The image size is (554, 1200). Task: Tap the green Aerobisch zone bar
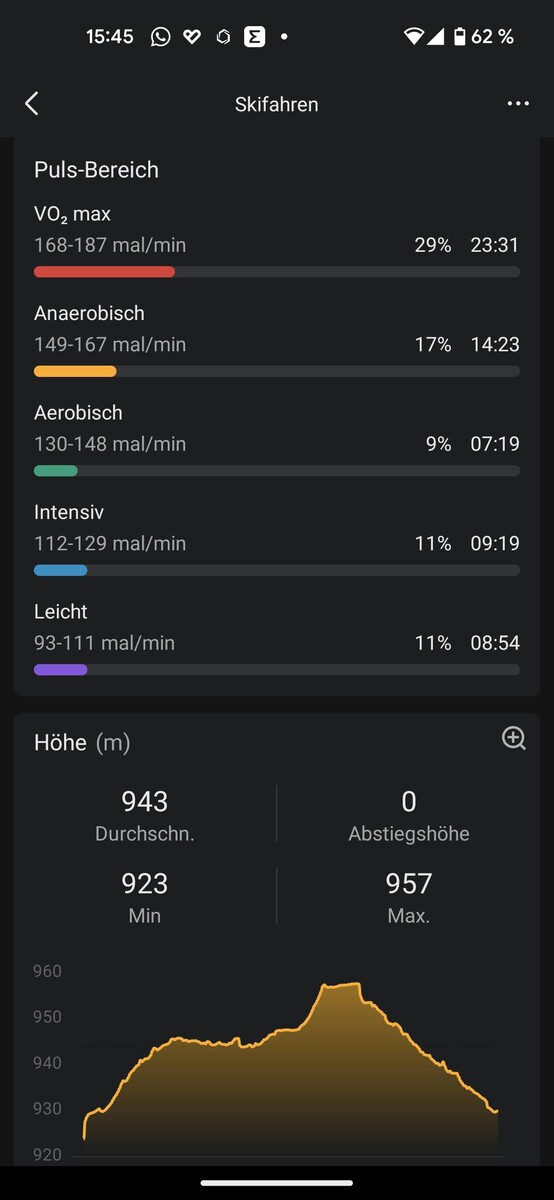pos(277,471)
